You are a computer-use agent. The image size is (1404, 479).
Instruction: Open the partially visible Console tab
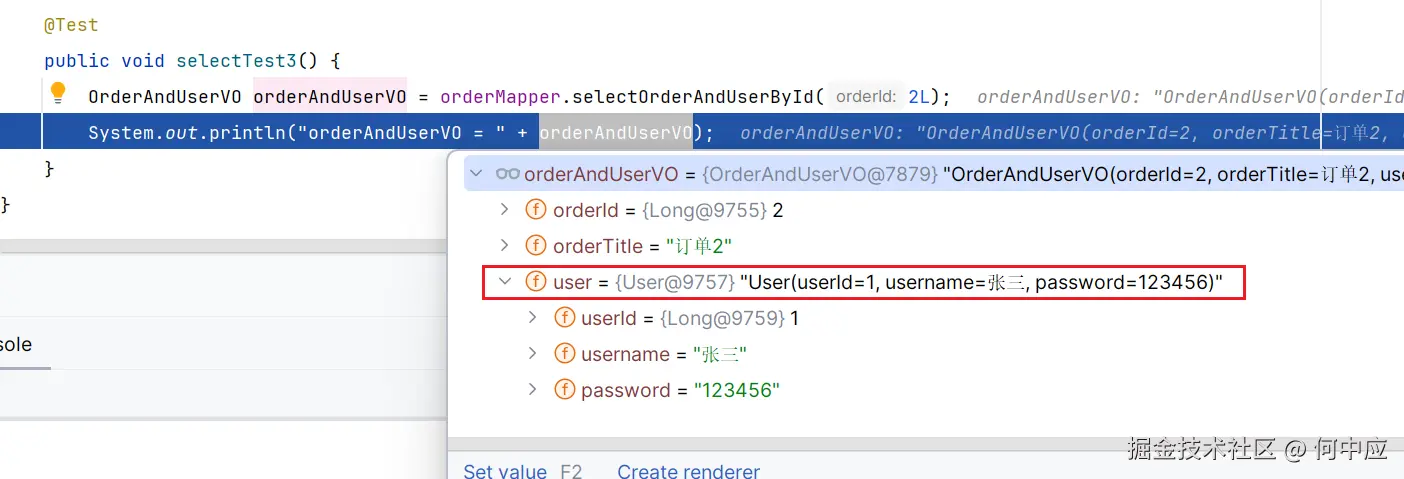16,344
